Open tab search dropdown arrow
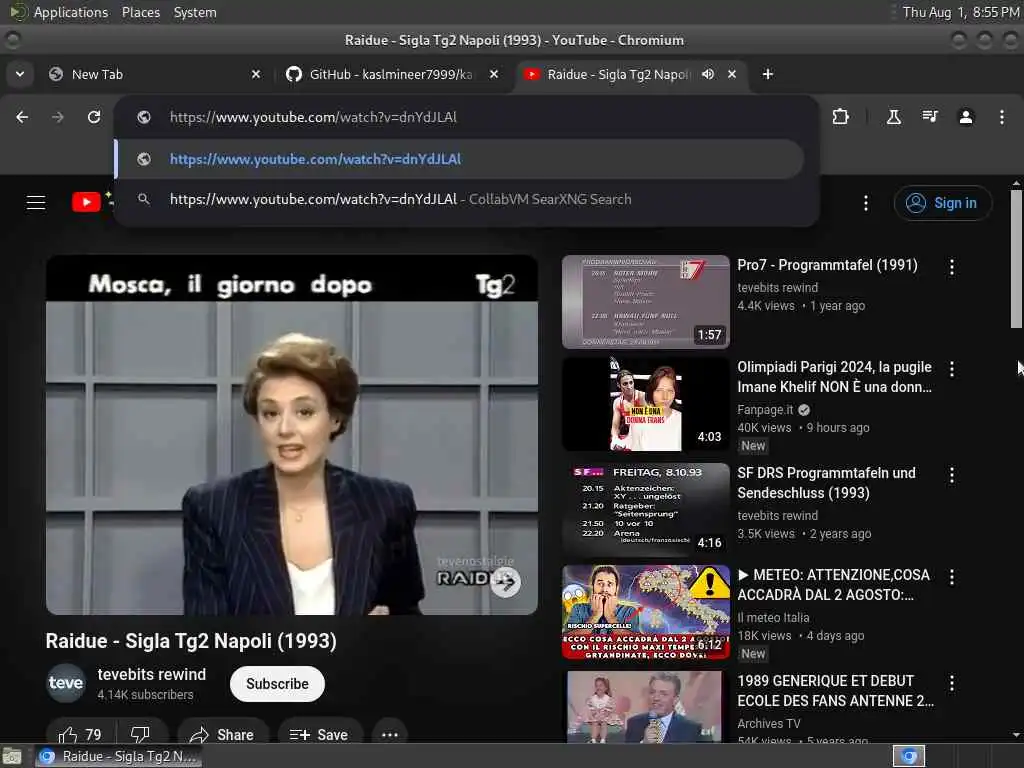This screenshot has width=1024, height=768. click(20, 74)
